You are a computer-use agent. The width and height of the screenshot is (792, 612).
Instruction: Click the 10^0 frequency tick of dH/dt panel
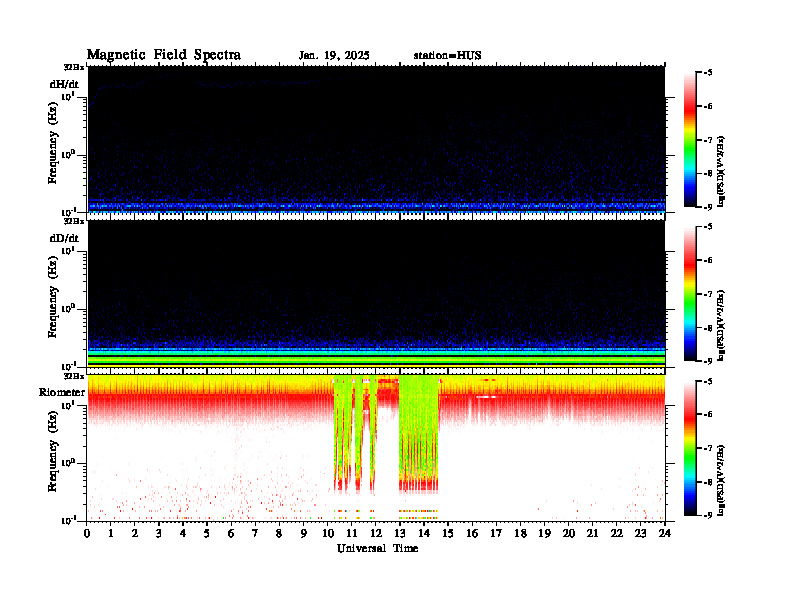point(68,154)
